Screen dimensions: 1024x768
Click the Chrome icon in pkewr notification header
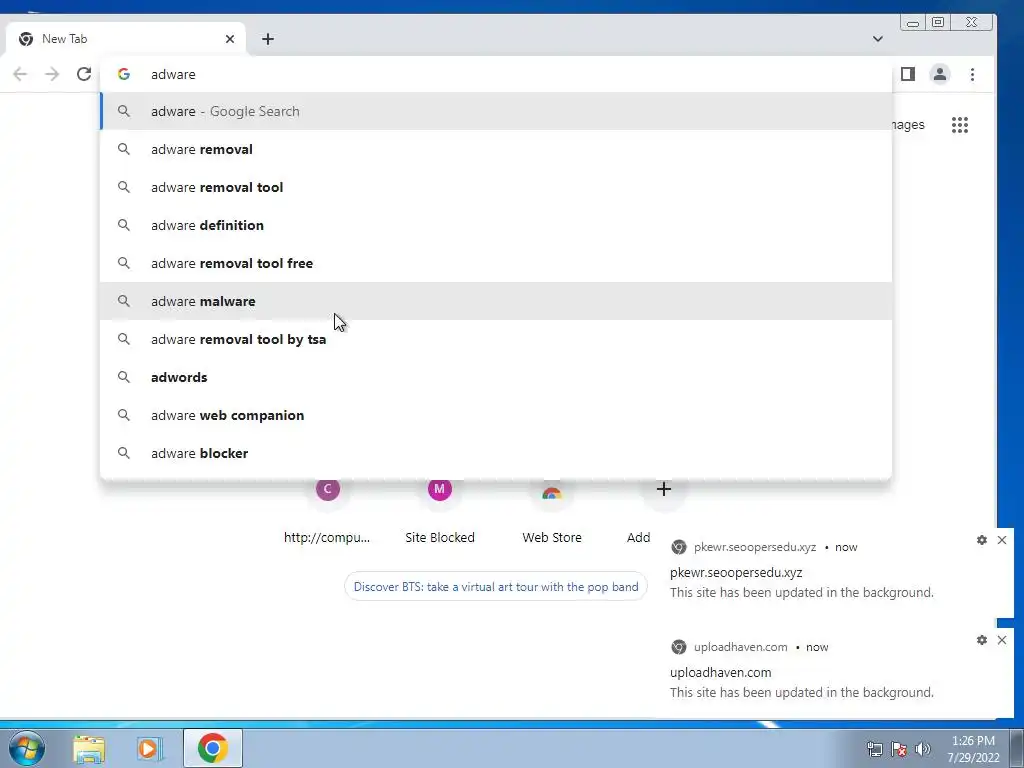[x=679, y=547]
